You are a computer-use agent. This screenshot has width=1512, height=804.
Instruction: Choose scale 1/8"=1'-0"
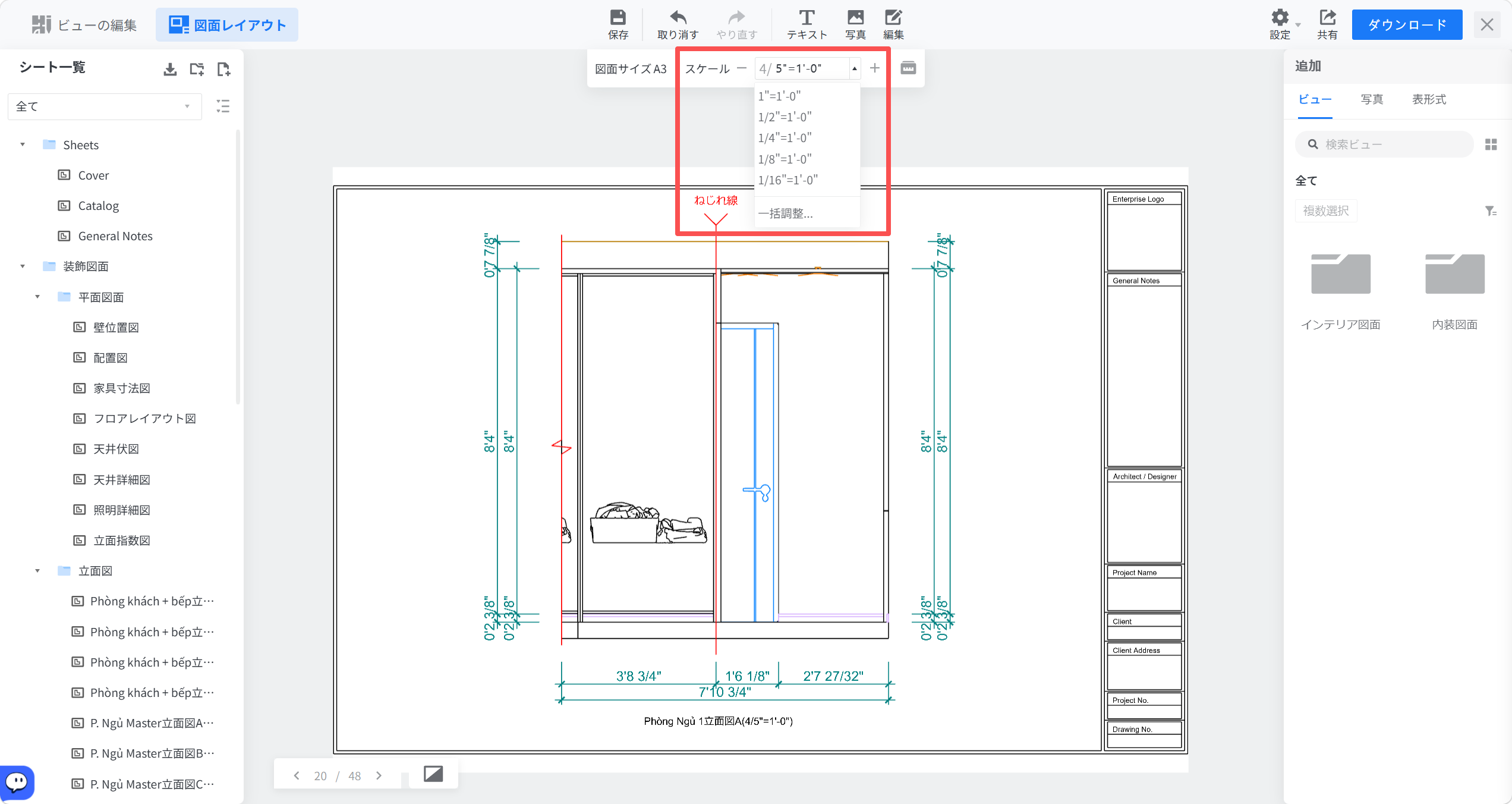pyautogui.click(x=807, y=159)
